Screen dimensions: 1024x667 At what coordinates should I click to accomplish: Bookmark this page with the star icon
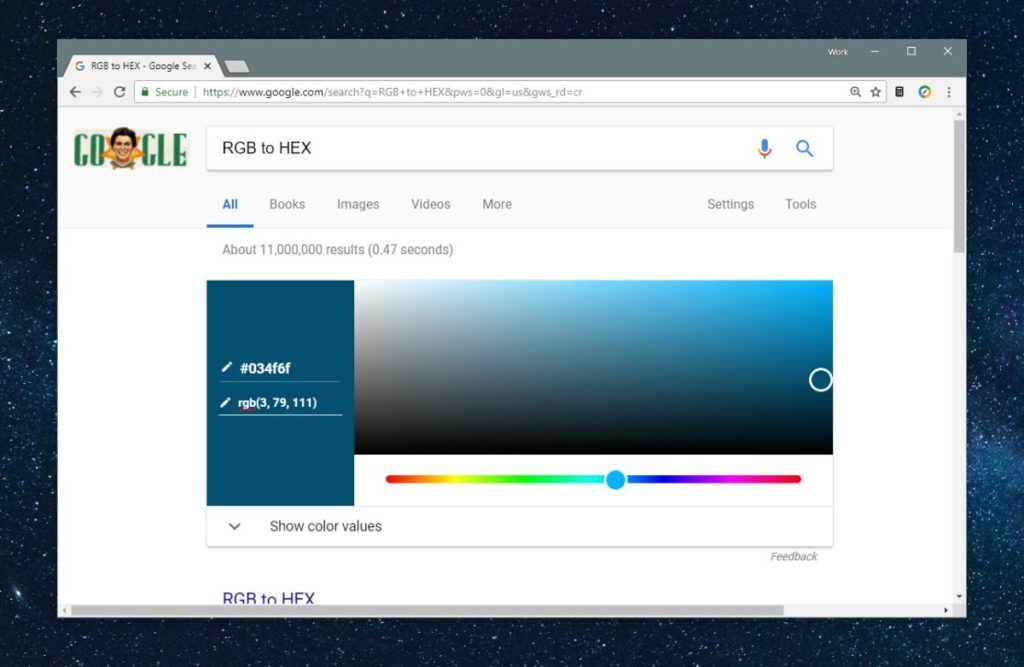point(875,91)
